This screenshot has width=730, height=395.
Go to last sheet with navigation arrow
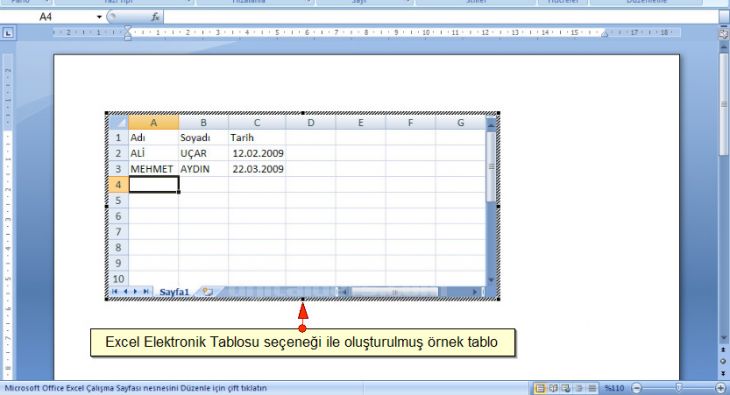point(146,292)
